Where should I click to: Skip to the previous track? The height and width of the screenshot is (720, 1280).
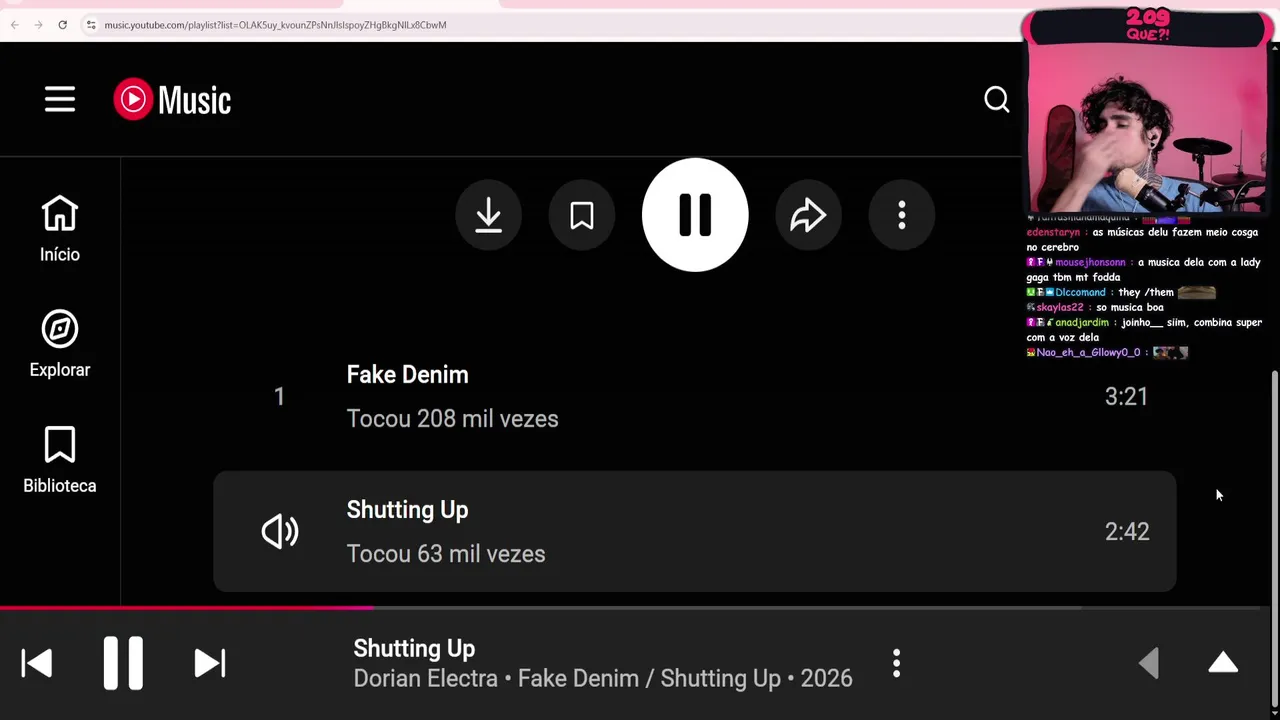pos(37,663)
